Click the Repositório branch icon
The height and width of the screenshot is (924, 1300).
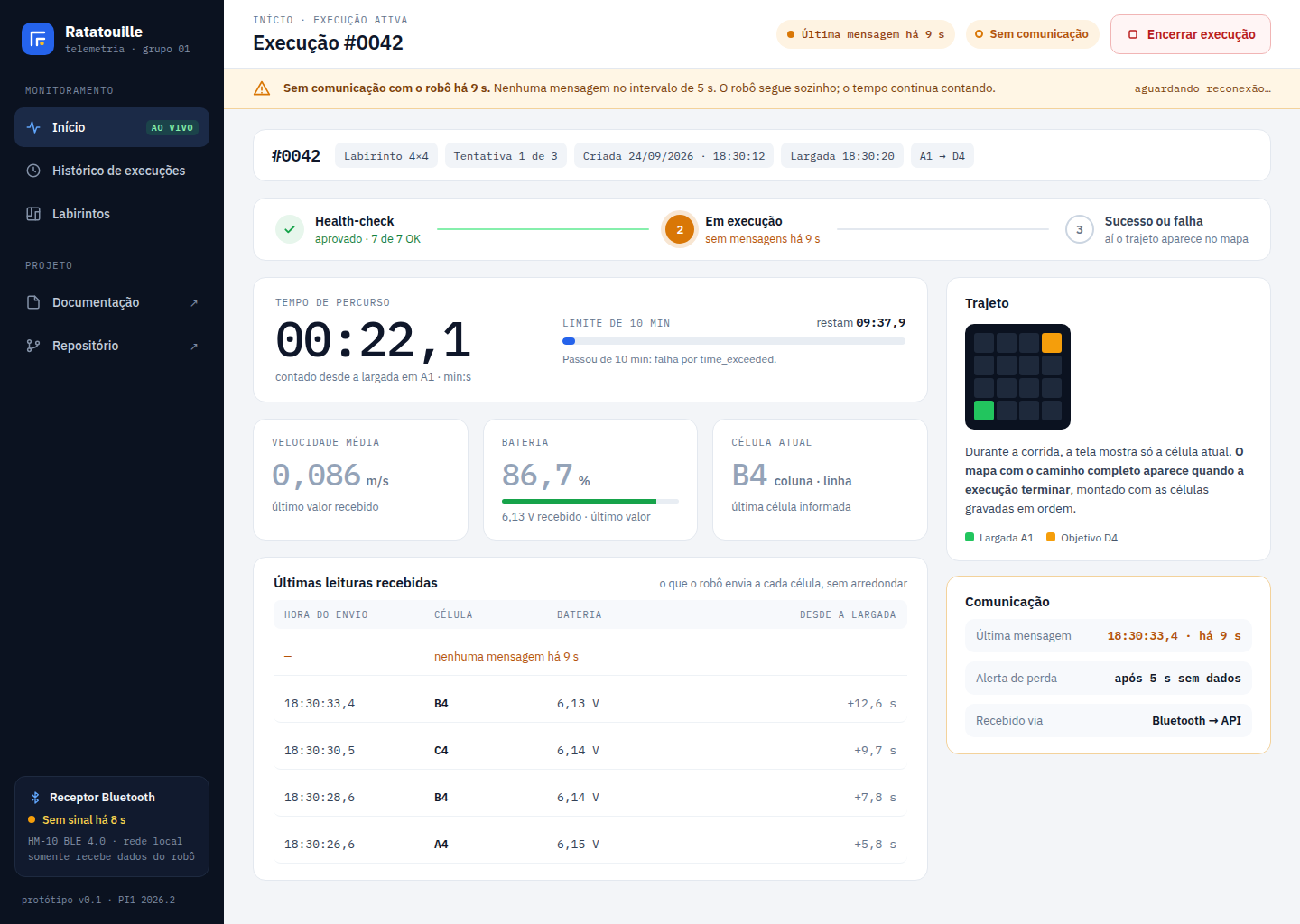(x=33, y=346)
